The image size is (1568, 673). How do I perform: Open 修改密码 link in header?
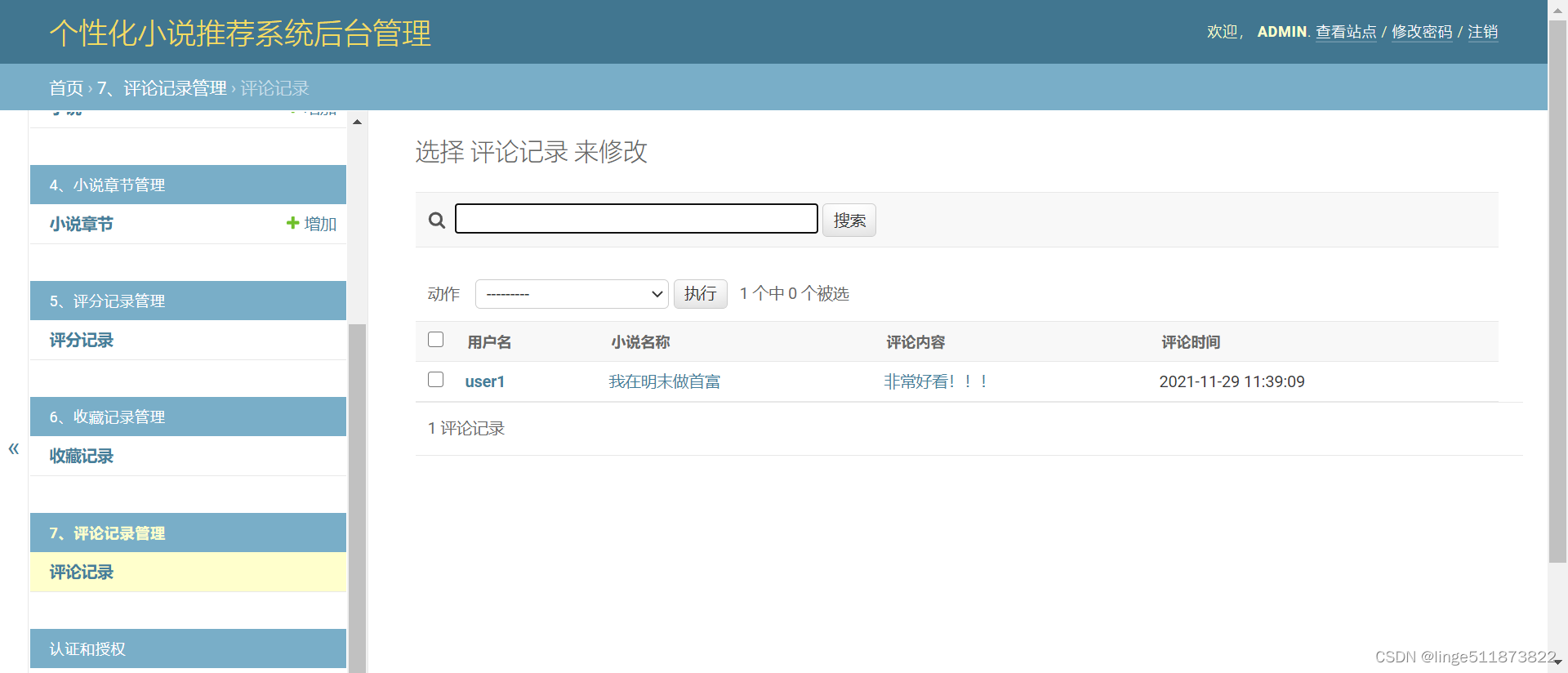pyautogui.click(x=1422, y=32)
